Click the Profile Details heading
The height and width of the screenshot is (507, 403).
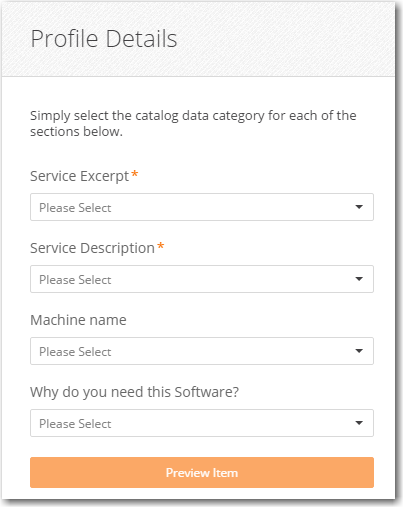click(x=104, y=39)
